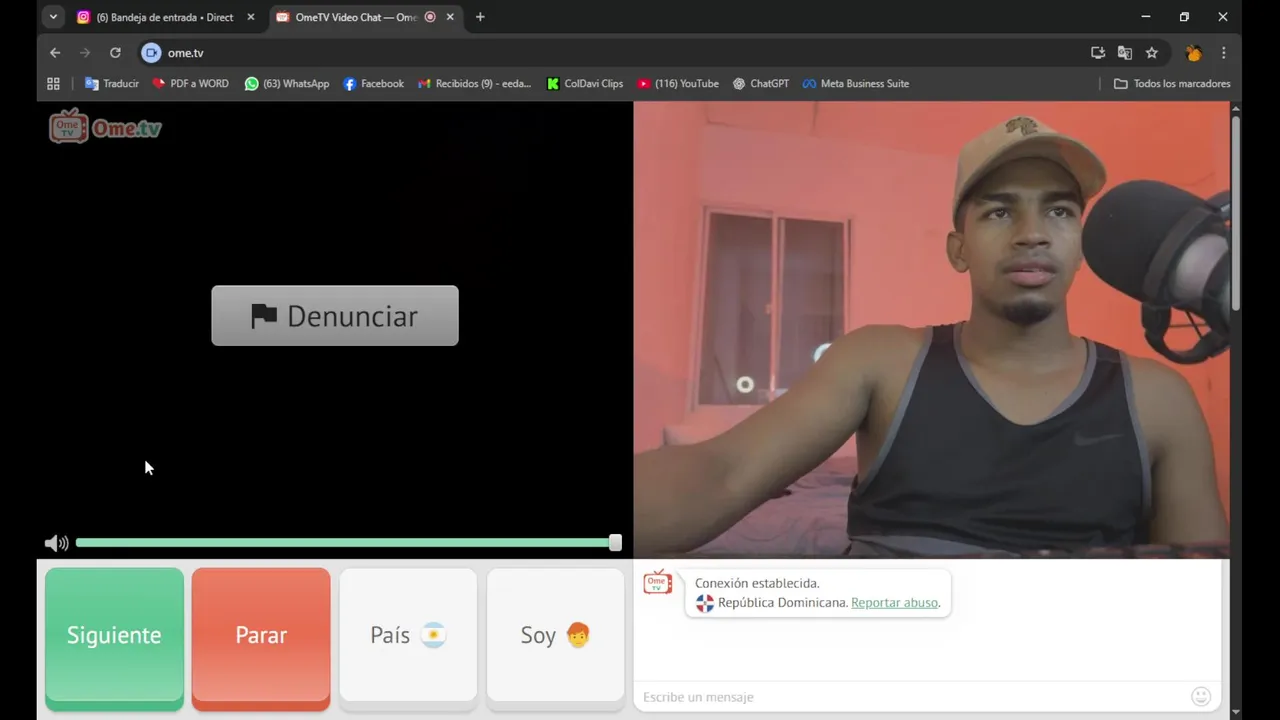The width and height of the screenshot is (1280, 720).
Task: Open Todos los marcadores folder
Action: pyautogui.click(x=1172, y=84)
